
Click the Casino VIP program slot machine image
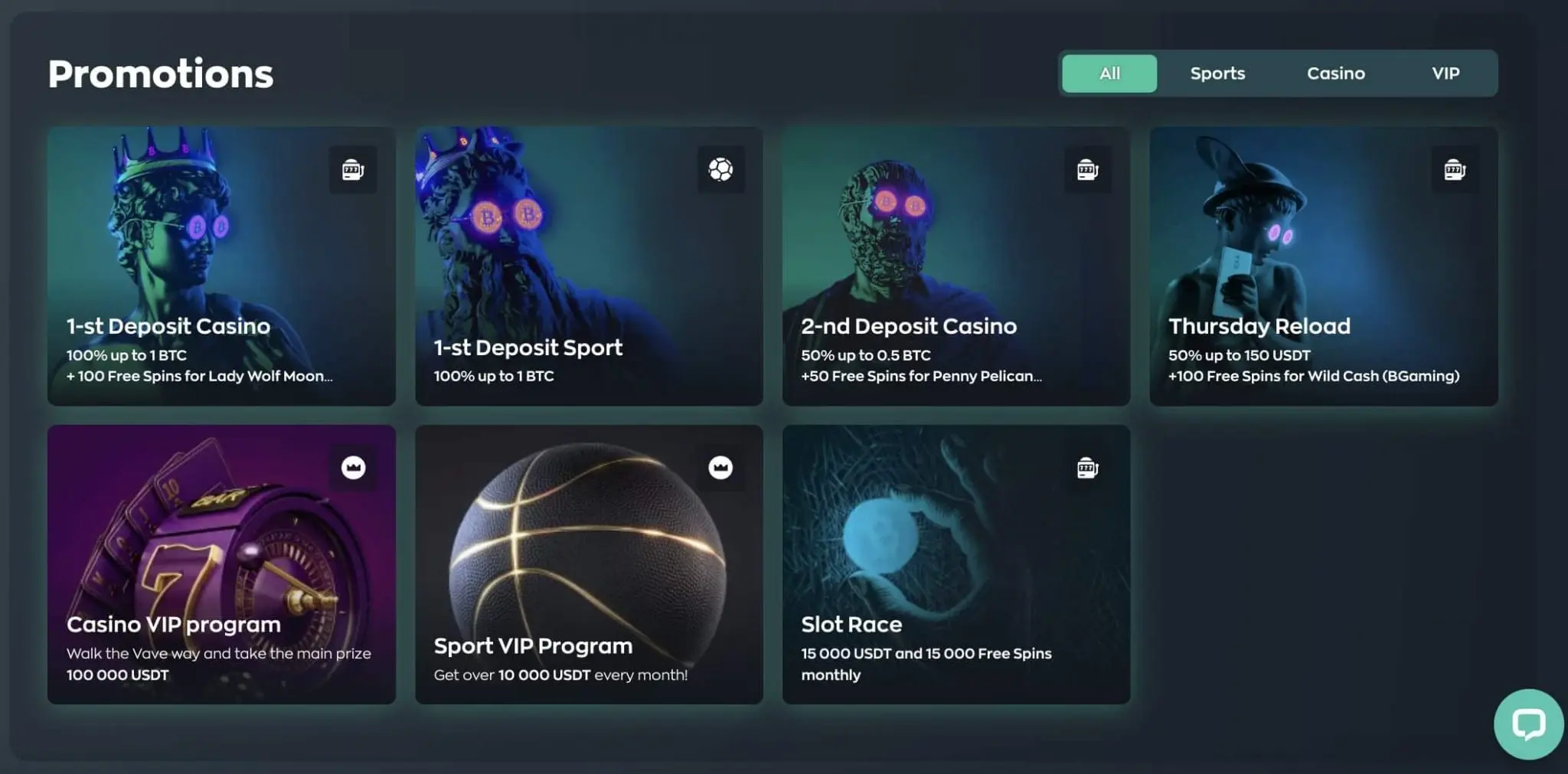click(222, 544)
